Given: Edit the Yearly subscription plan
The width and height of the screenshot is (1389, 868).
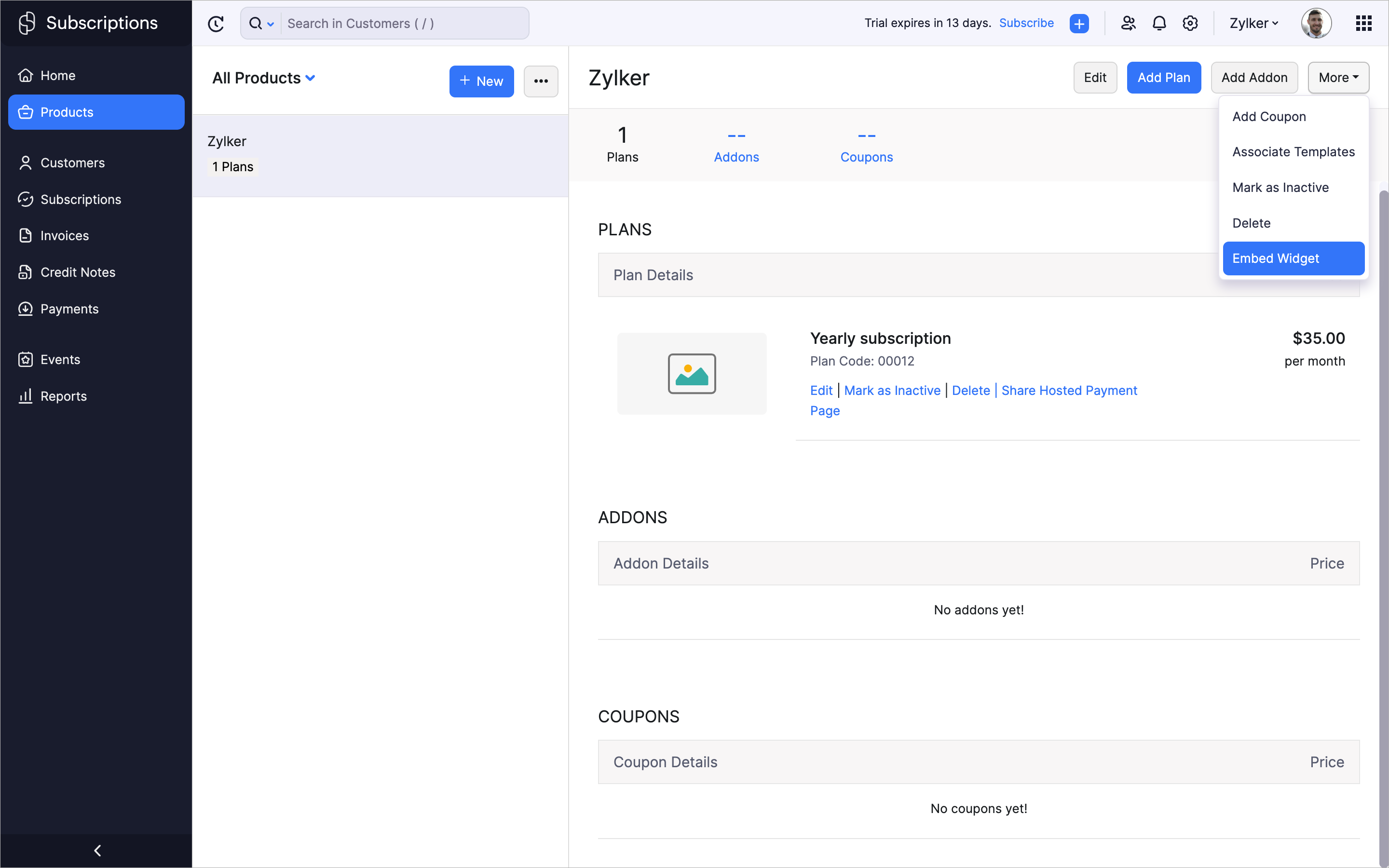Looking at the screenshot, I should pyautogui.click(x=821, y=391).
